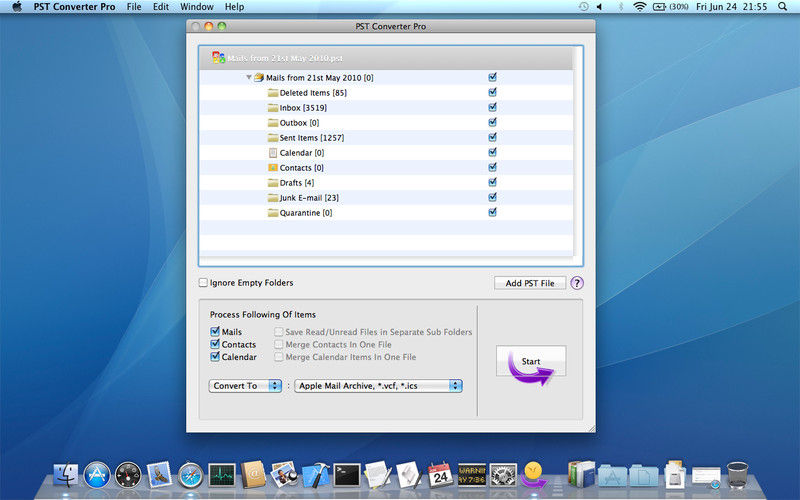The image size is (800, 500).
Task: Click the PST file header row
Action: (x=386, y=58)
